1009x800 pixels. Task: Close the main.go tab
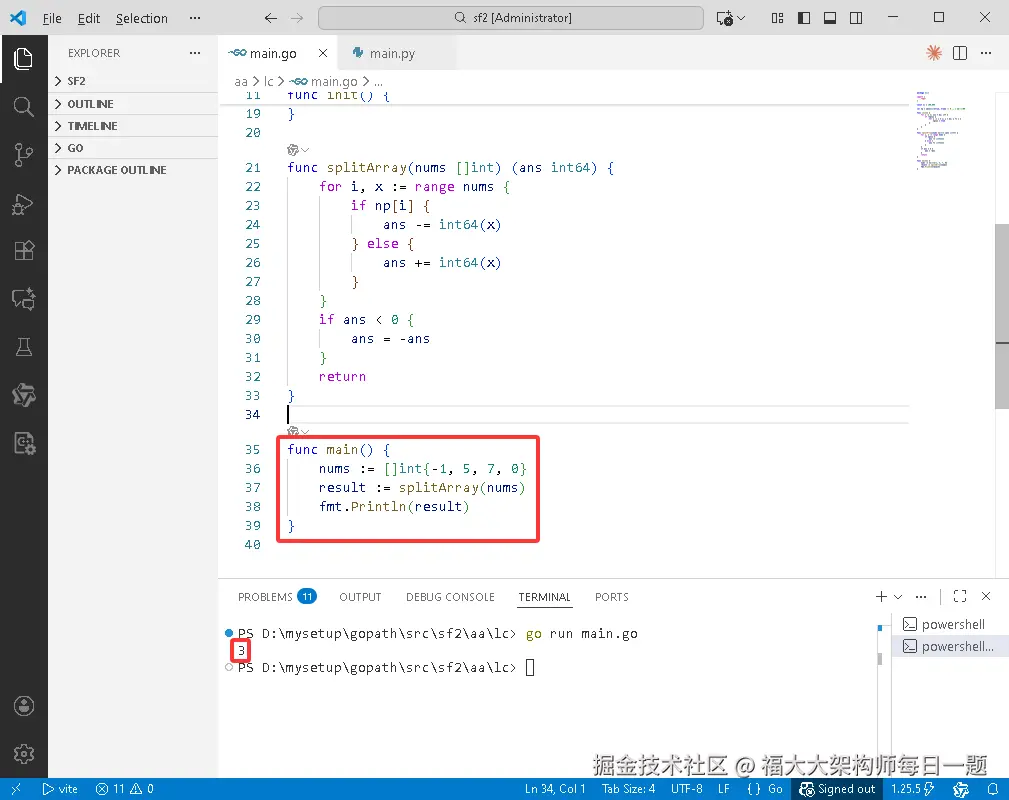(323, 53)
